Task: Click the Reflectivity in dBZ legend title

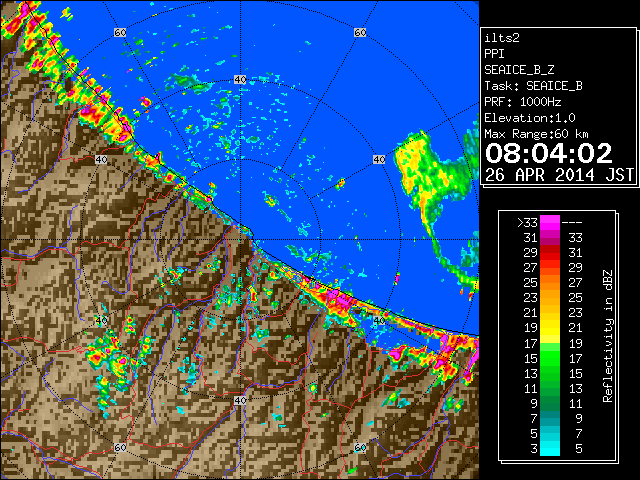Action: (608, 336)
